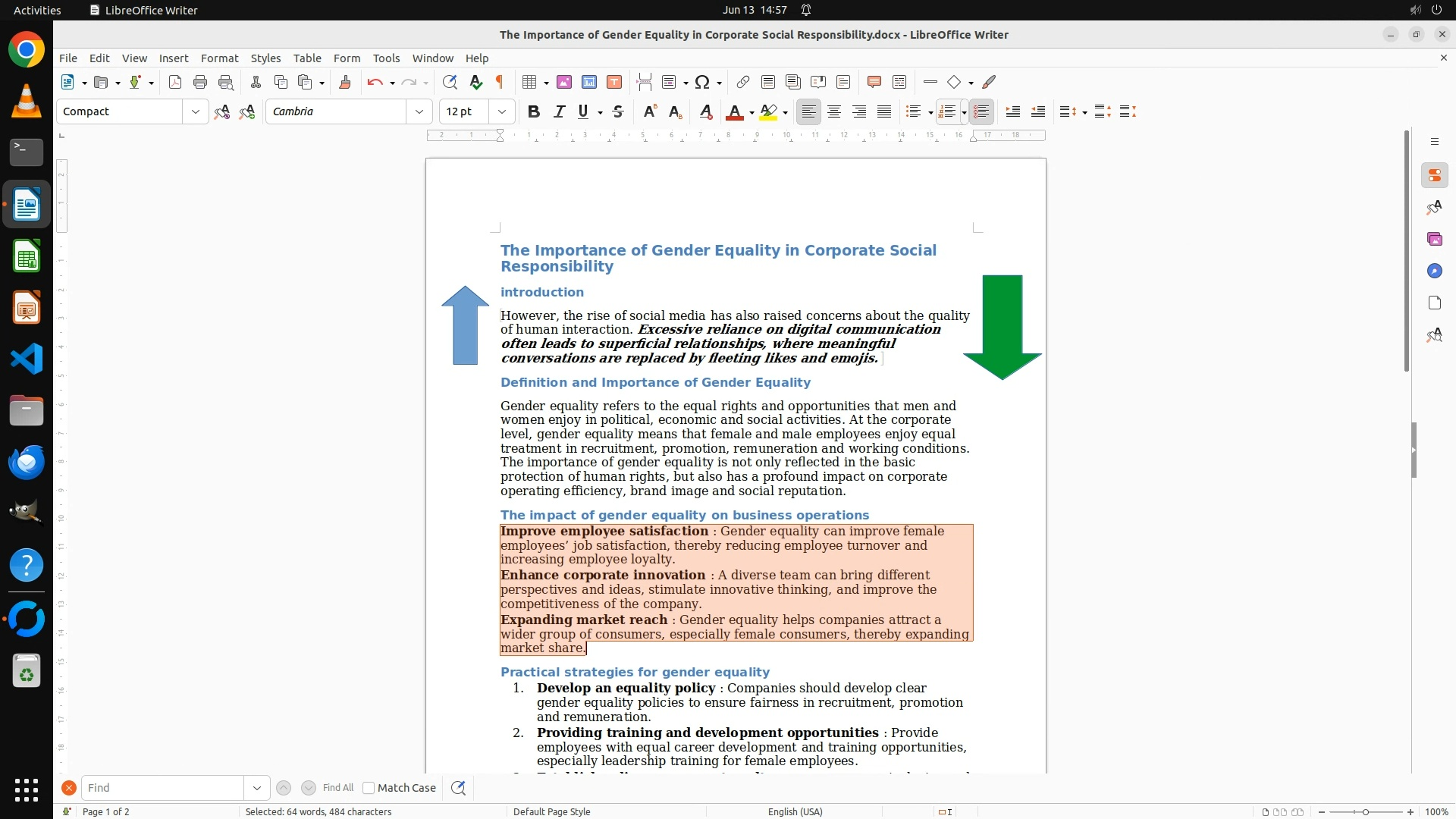Click the Find text input field
Viewport: 1456px width, 819px height.
click(162, 788)
